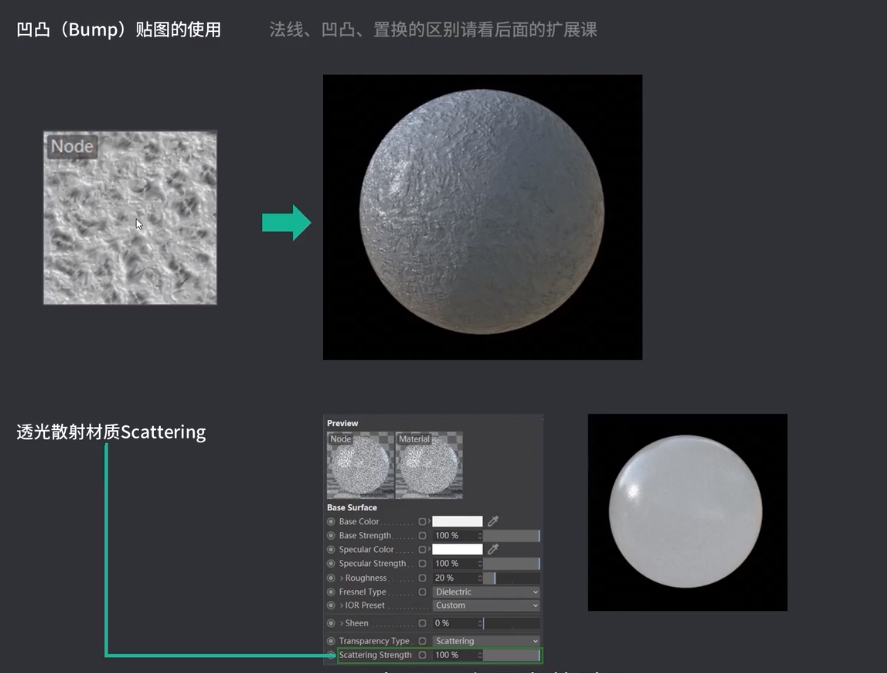
Task: Click the circle icon beside Roughness
Action: (331, 578)
